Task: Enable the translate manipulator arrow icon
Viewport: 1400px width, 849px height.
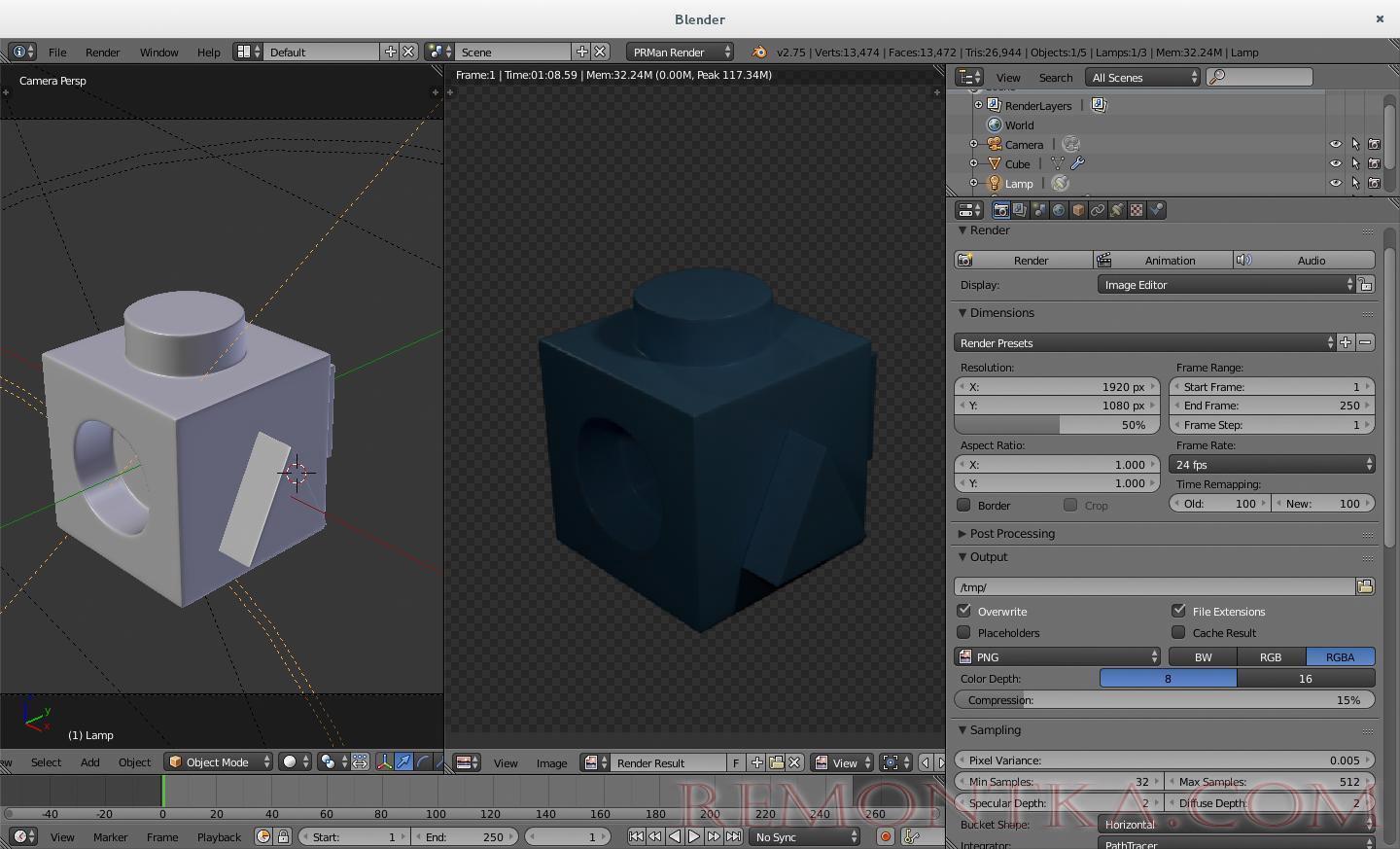Action: click(403, 762)
